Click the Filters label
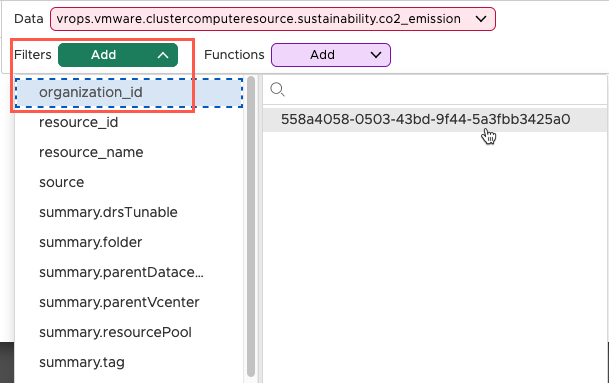 (33, 55)
